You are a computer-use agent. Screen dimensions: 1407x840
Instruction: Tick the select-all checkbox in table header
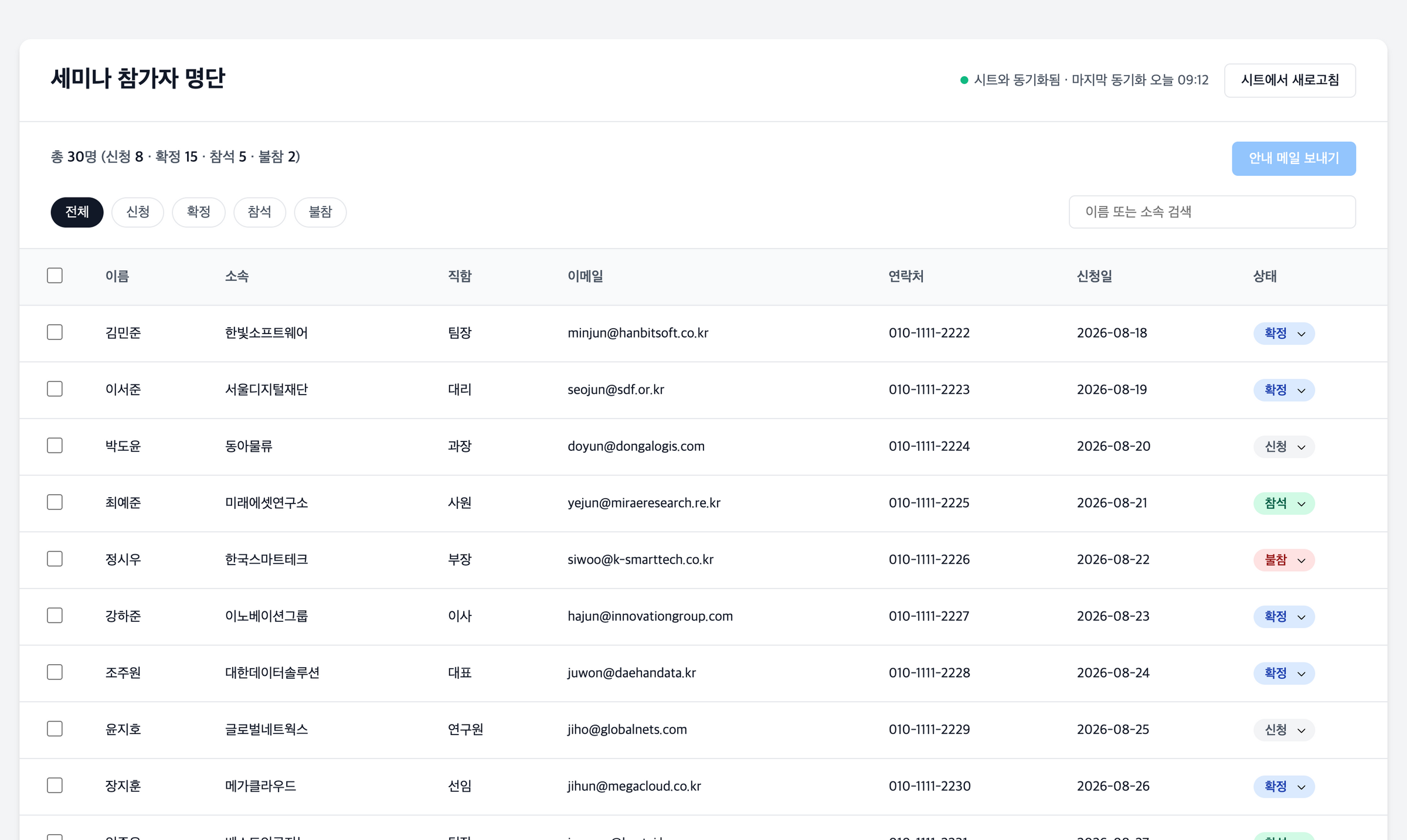55,276
